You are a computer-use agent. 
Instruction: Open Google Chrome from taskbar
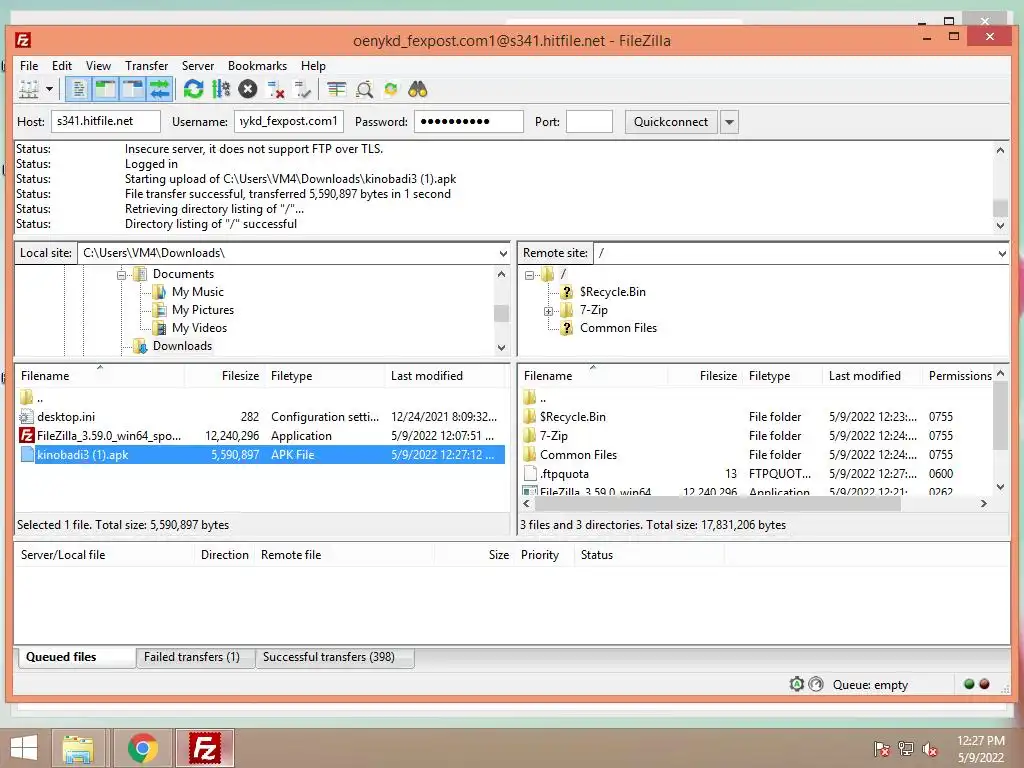click(142, 748)
